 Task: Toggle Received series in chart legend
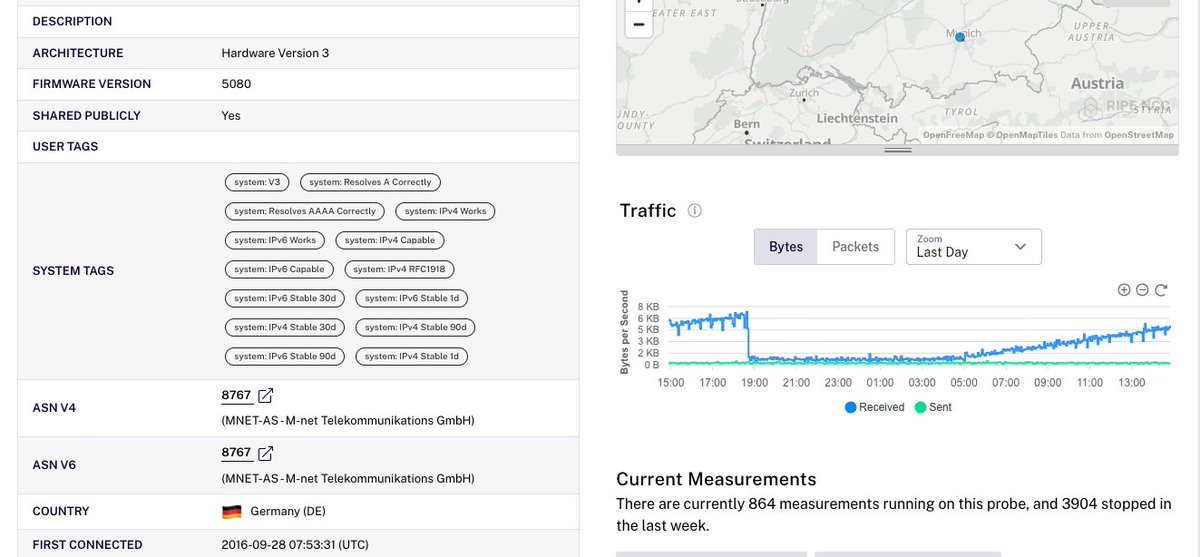[x=874, y=407]
